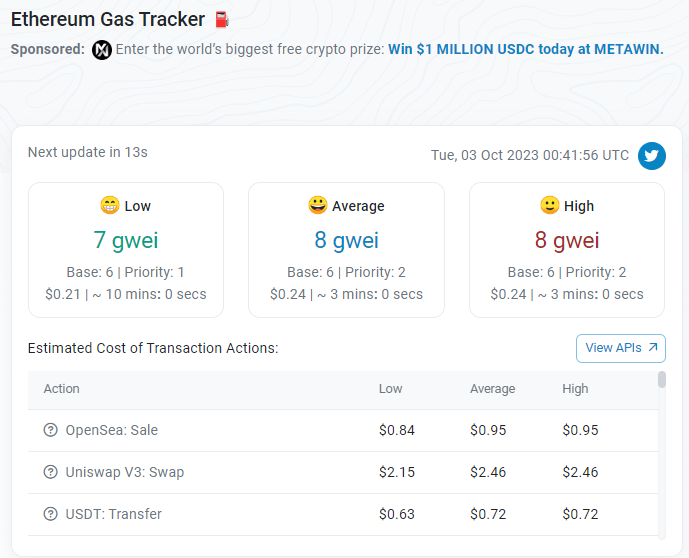Click the grinning emoji on Low card
The width and height of the screenshot is (689, 558).
pos(110,205)
